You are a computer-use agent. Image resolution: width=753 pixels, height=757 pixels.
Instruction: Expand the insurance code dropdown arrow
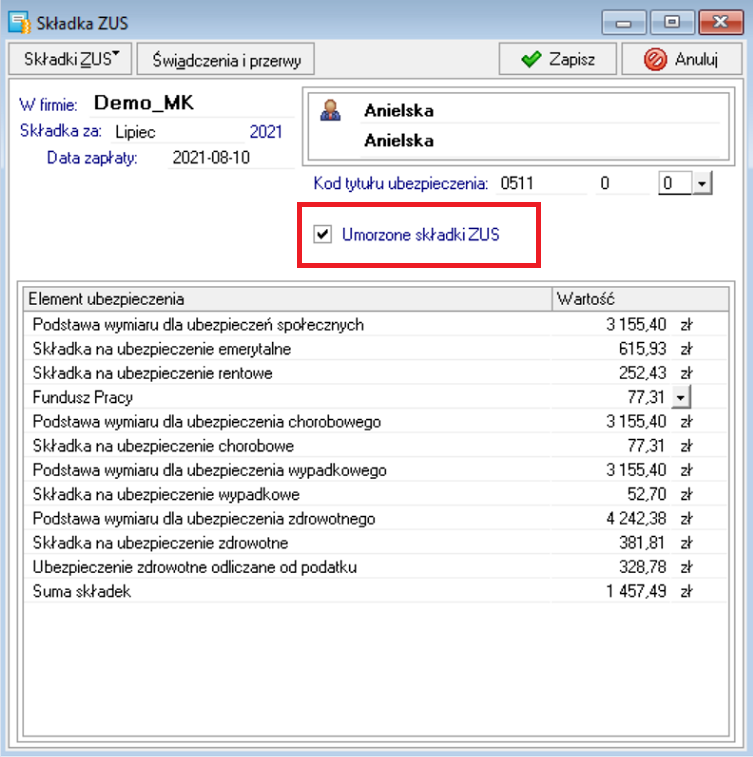pos(702,183)
